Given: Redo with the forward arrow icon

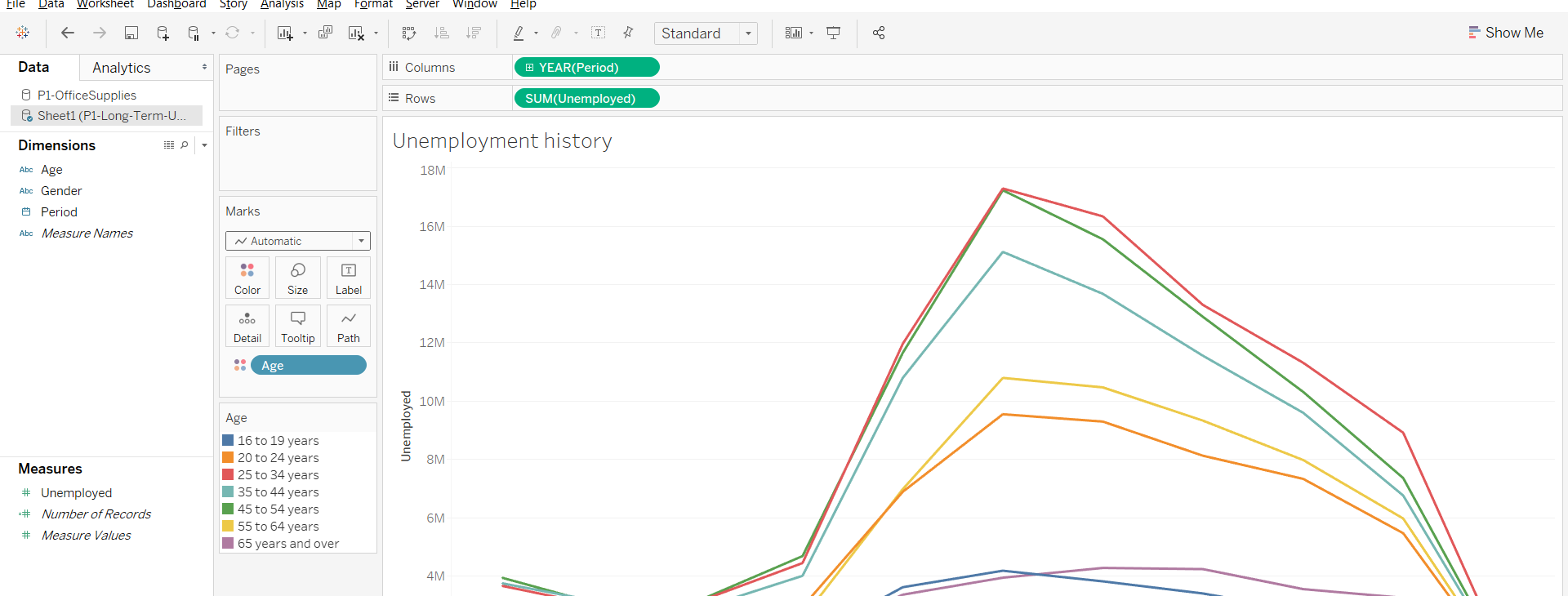Looking at the screenshot, I should pos(100,33).
